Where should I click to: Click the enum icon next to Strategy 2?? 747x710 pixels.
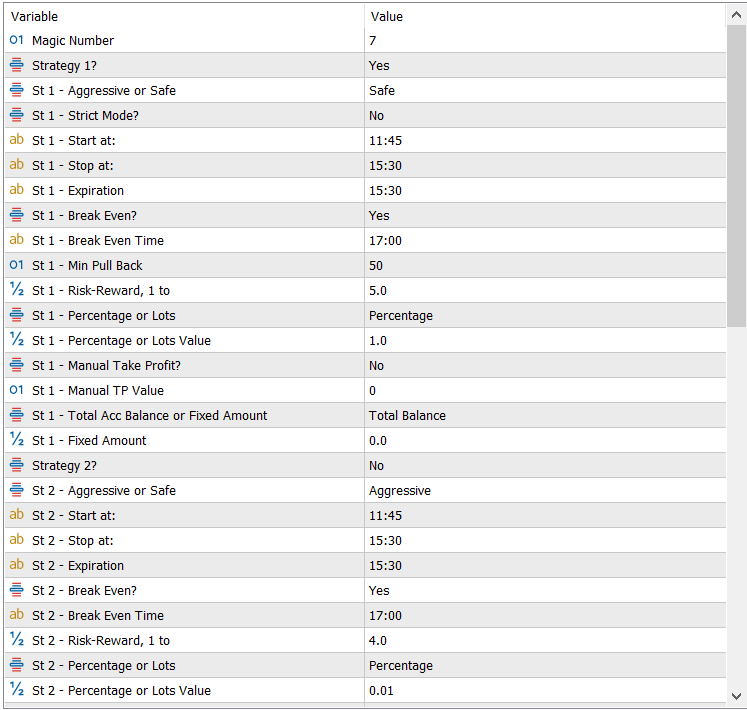16,465
